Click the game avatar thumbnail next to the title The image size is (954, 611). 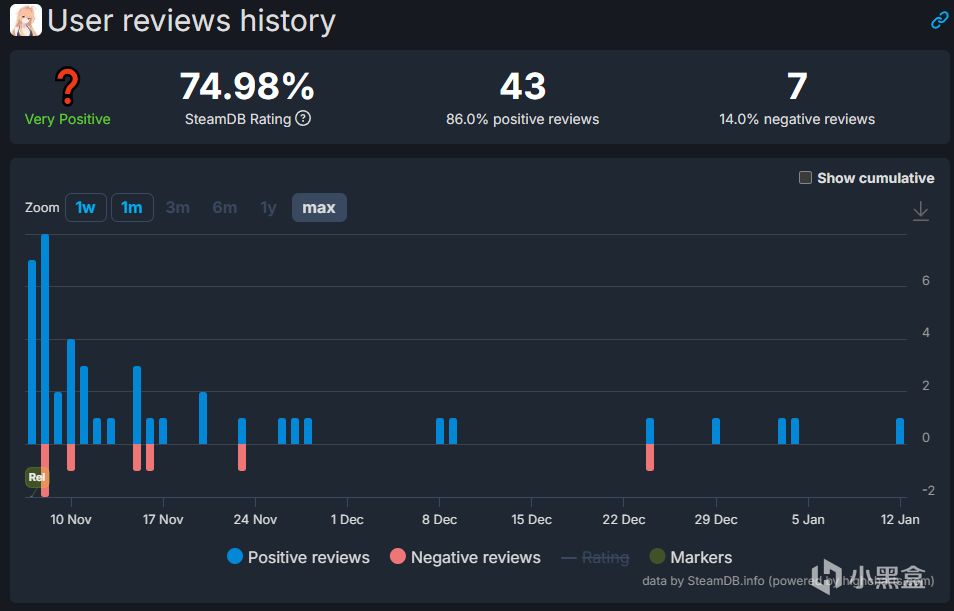pyautogui.click(x=26, y=20)
